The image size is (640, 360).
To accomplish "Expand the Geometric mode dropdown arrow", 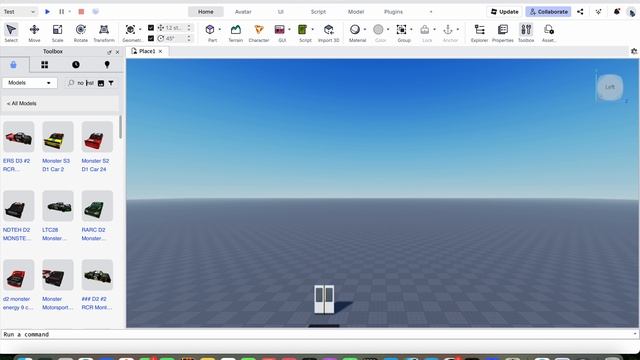I will point(140,29).
